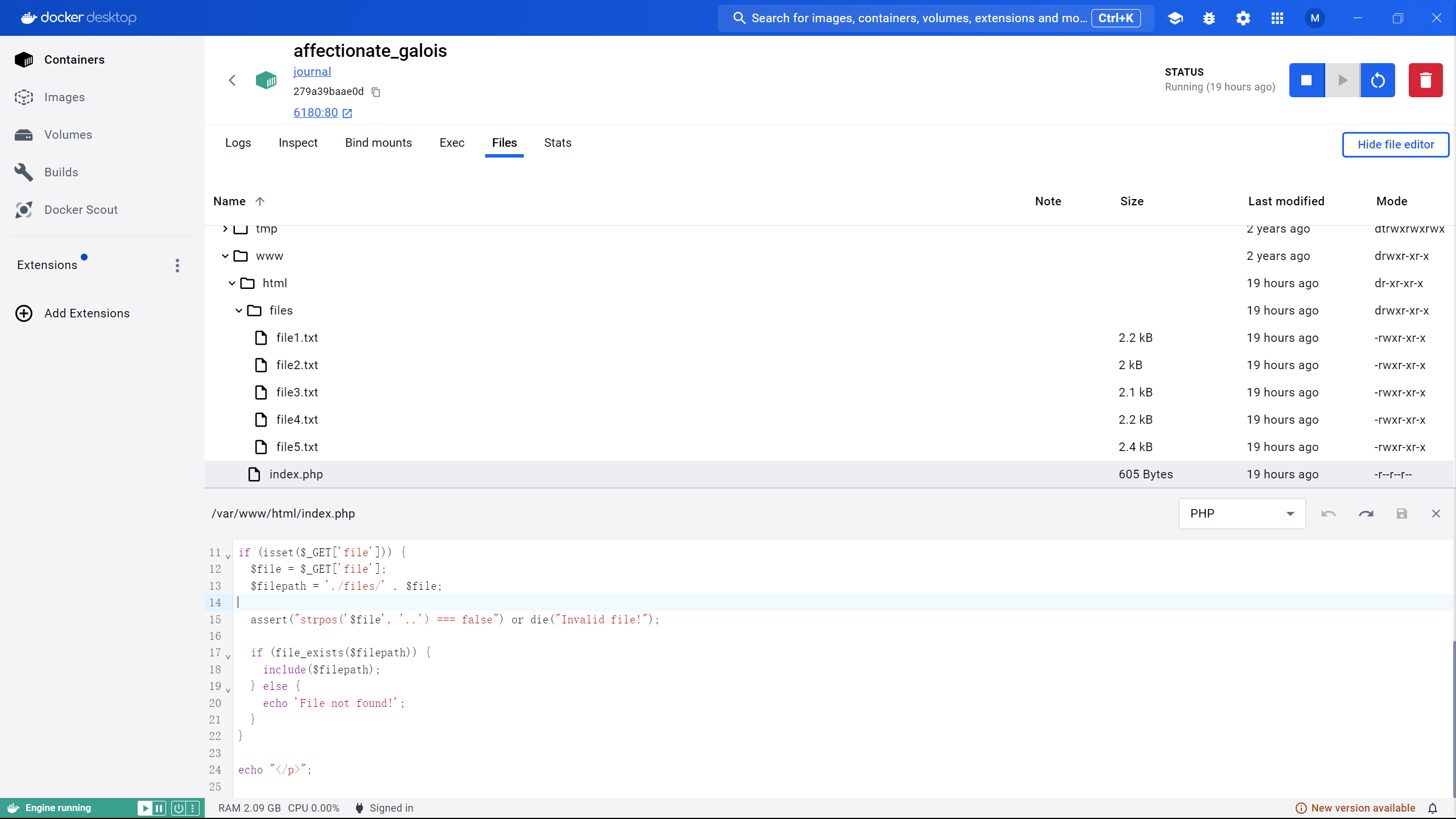This screenshot has width=1456, height=819.
Task: Open the Troubleshoot bug icon
Action: [1209, 18]
